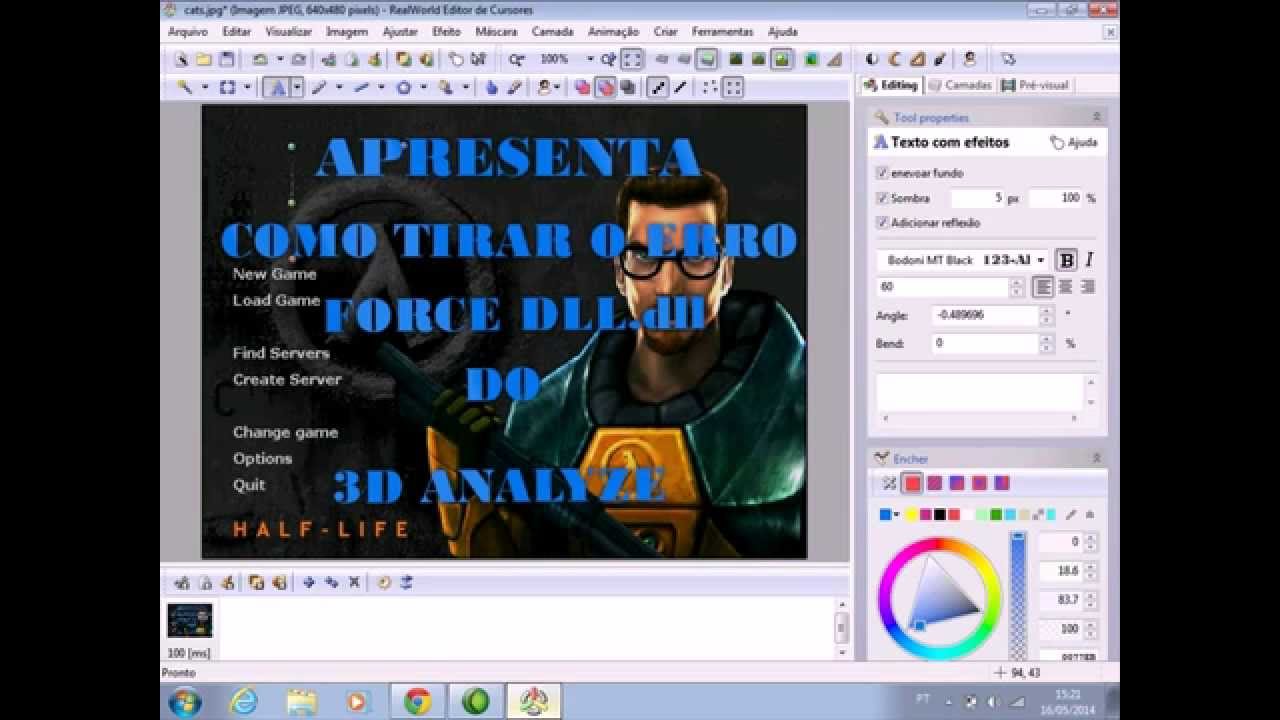This screenshot has width=1280, height=720.
Task: Click the Bend value input field
Action: (x=985, y=343)
